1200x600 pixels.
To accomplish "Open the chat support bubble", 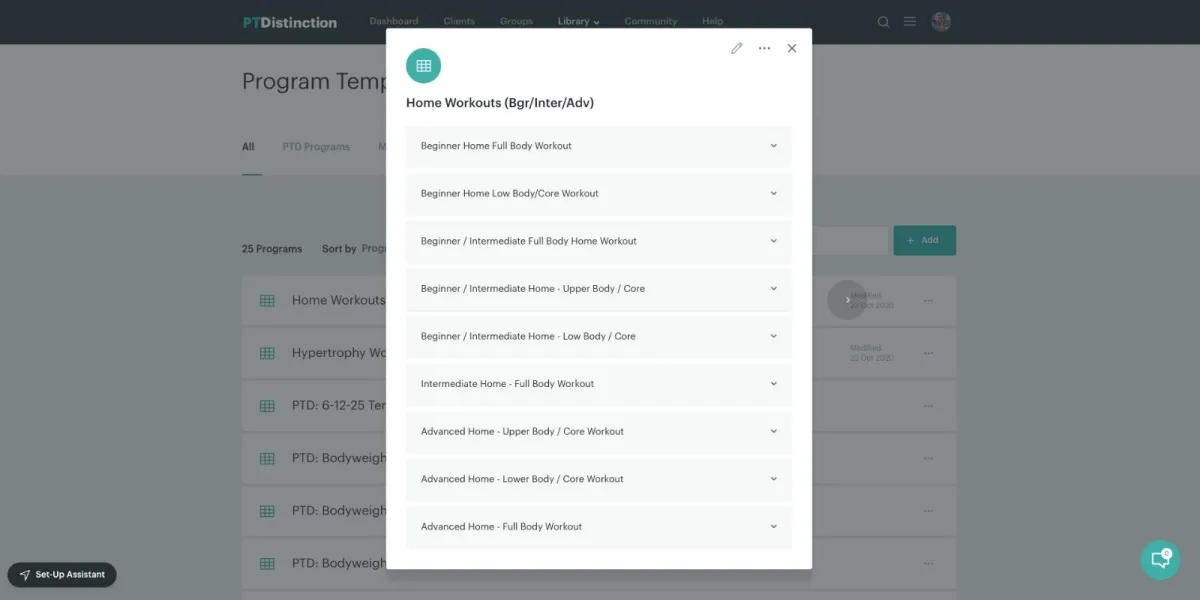I will 1160,560.
